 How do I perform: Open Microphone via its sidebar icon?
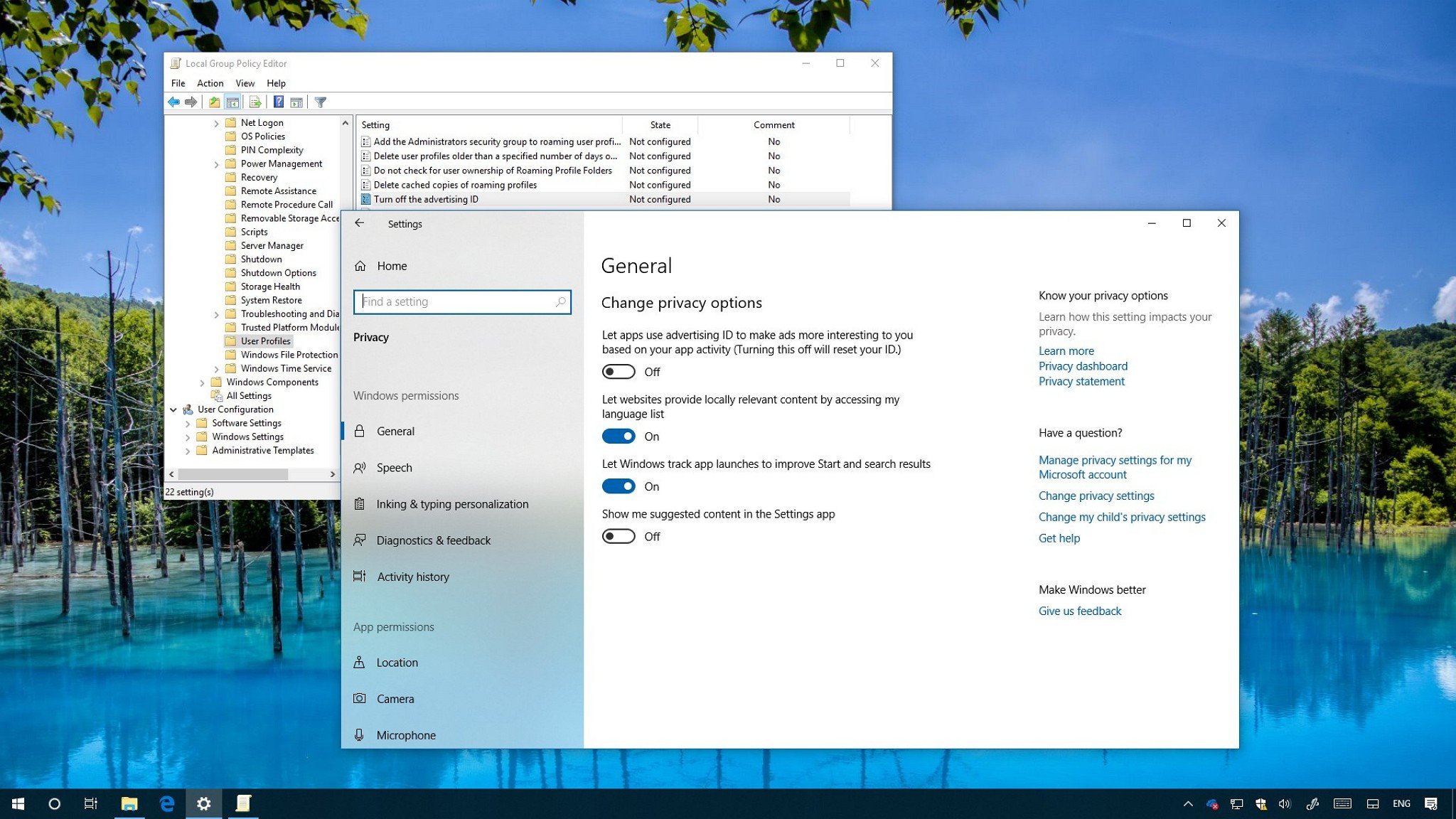click(x=360, y=735)
